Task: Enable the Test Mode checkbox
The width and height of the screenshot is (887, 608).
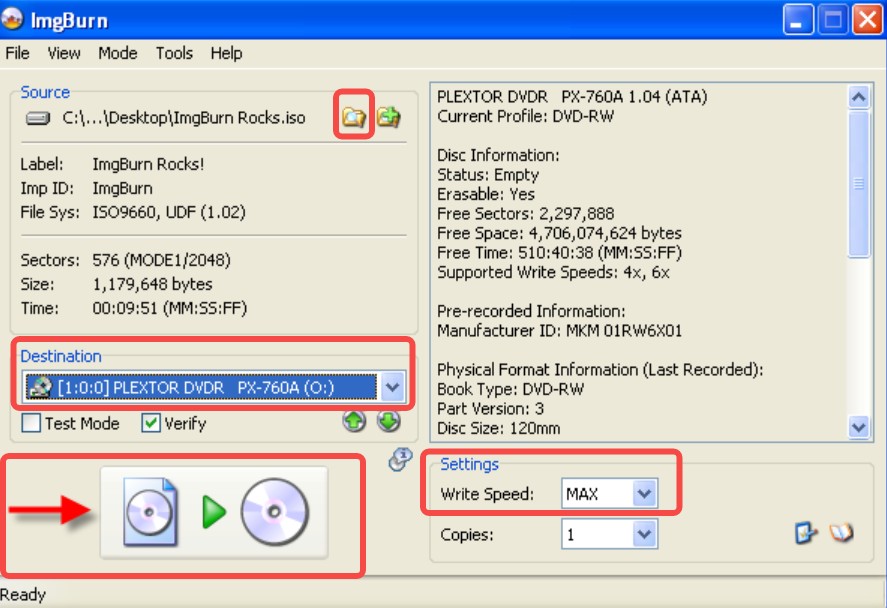Action: click(33, 423)
